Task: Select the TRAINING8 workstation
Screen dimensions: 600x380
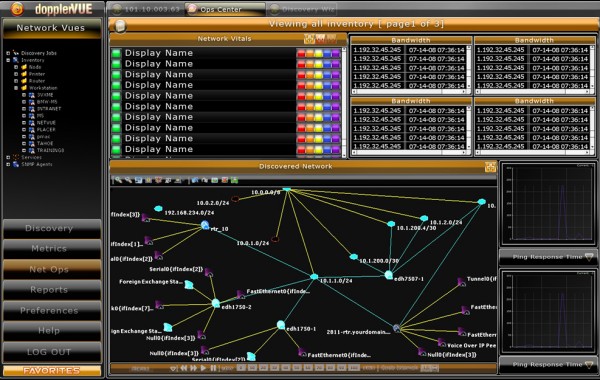Action: 50,150
